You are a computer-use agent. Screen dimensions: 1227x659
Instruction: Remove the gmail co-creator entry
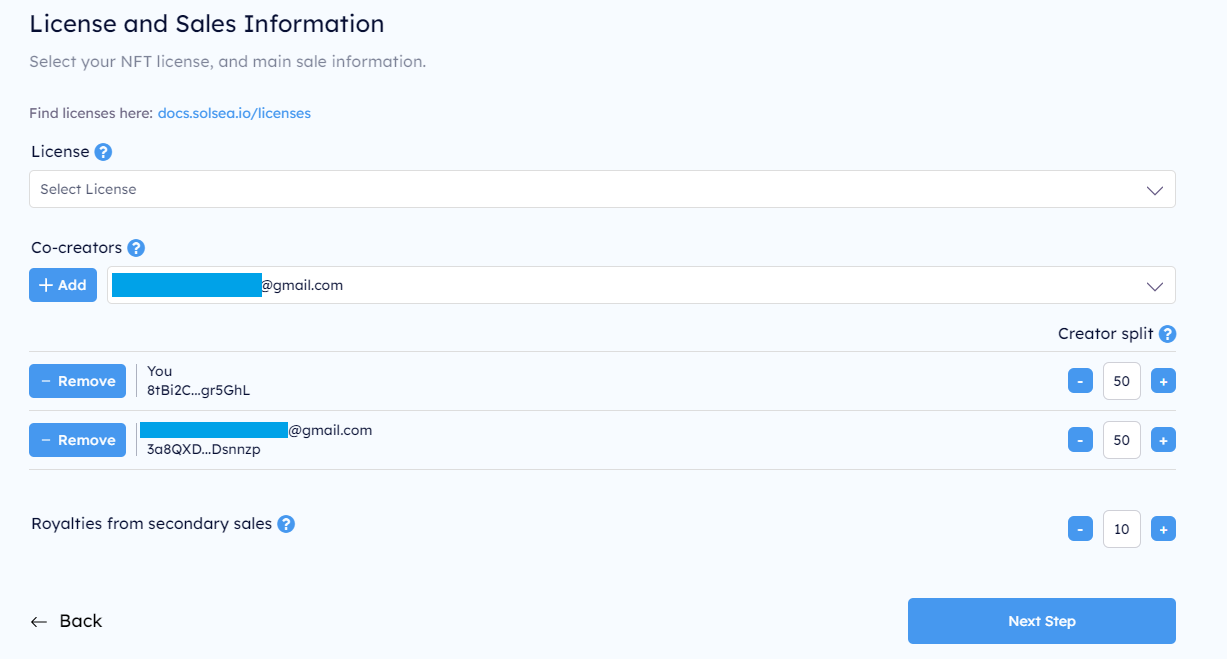pyautogui.click(x=77, y=440)
